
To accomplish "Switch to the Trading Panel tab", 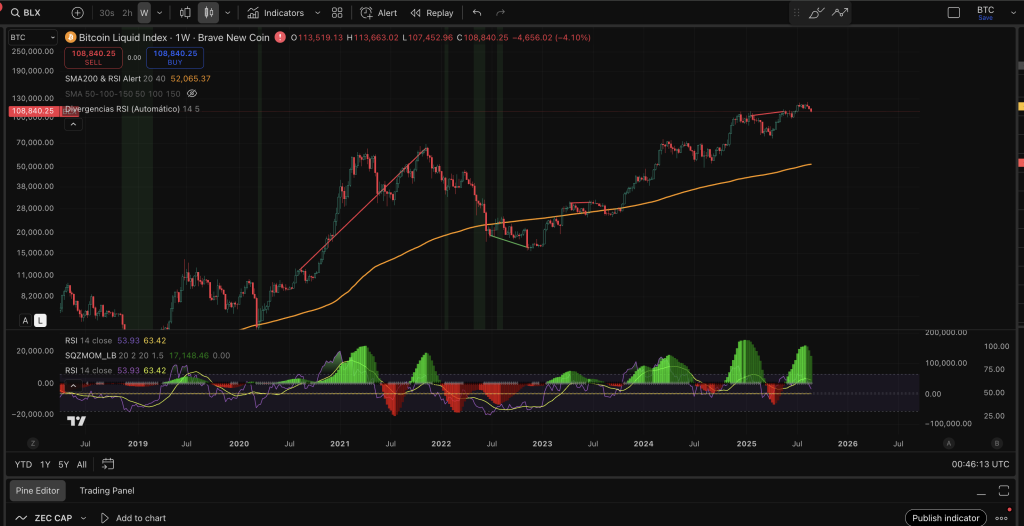I will coord(107,491).
